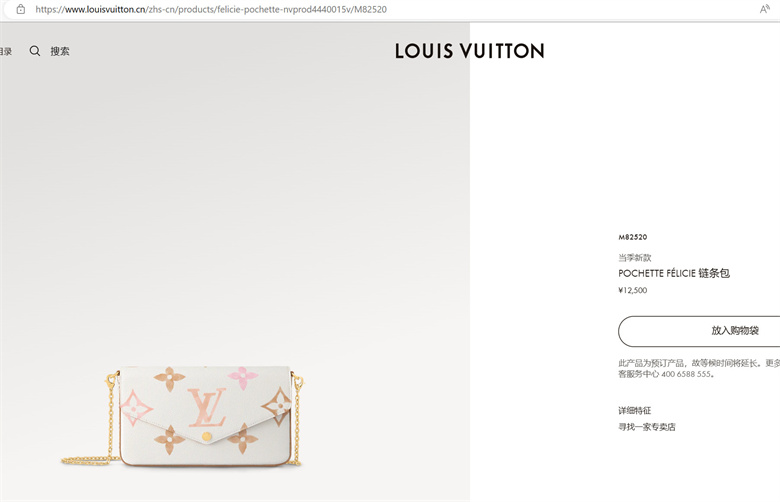Open the 目录 menu
Viewport: 780px width, 502px height.
tap(6, 51)
